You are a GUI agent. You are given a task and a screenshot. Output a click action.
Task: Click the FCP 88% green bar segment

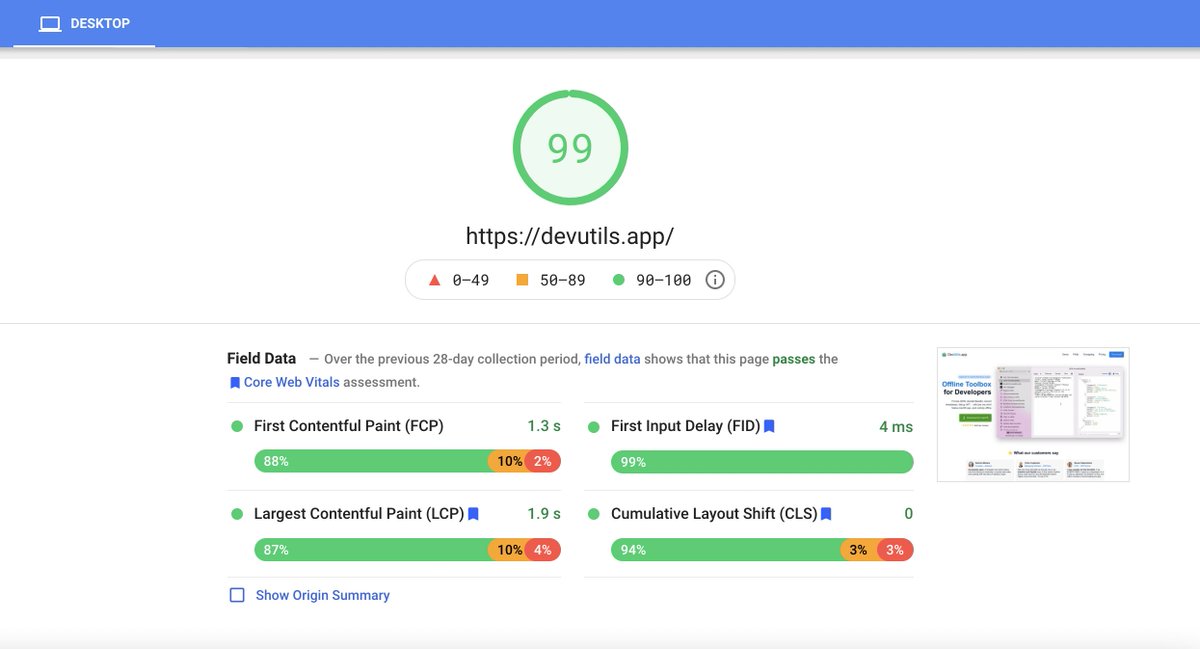(x=371, y=461)
